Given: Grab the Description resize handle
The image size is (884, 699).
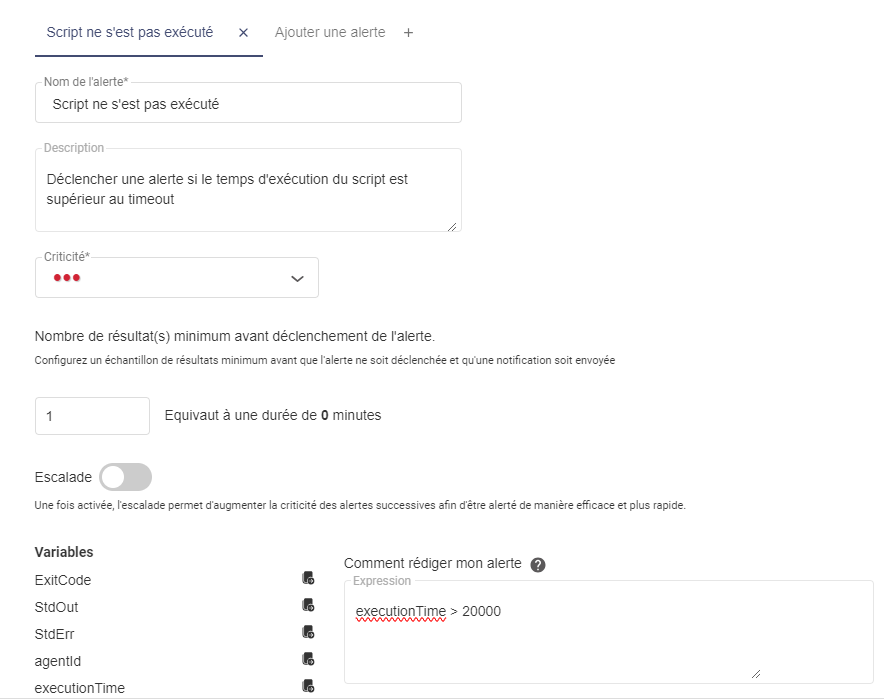Looking at the screenshot, I should (452, 227).
